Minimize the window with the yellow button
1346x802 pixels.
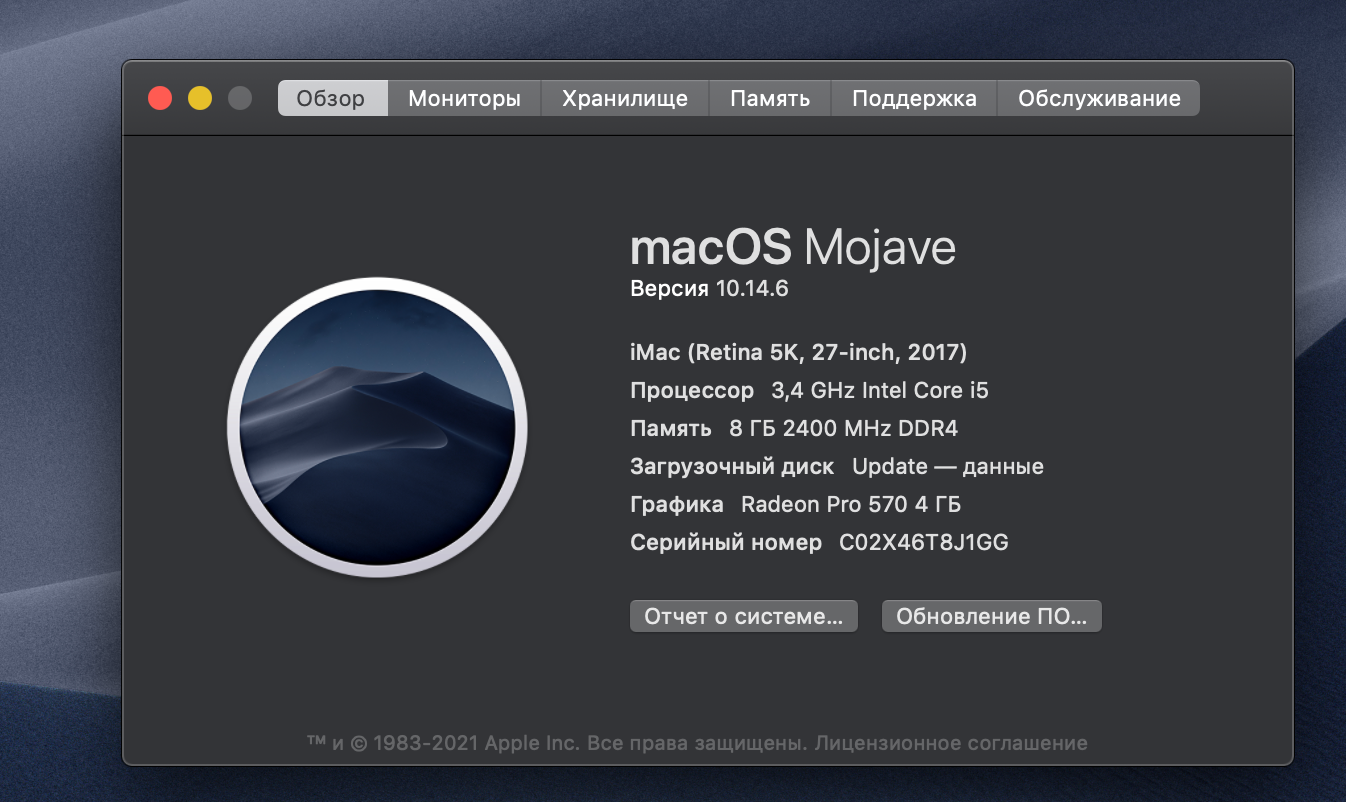click(200, 98)
